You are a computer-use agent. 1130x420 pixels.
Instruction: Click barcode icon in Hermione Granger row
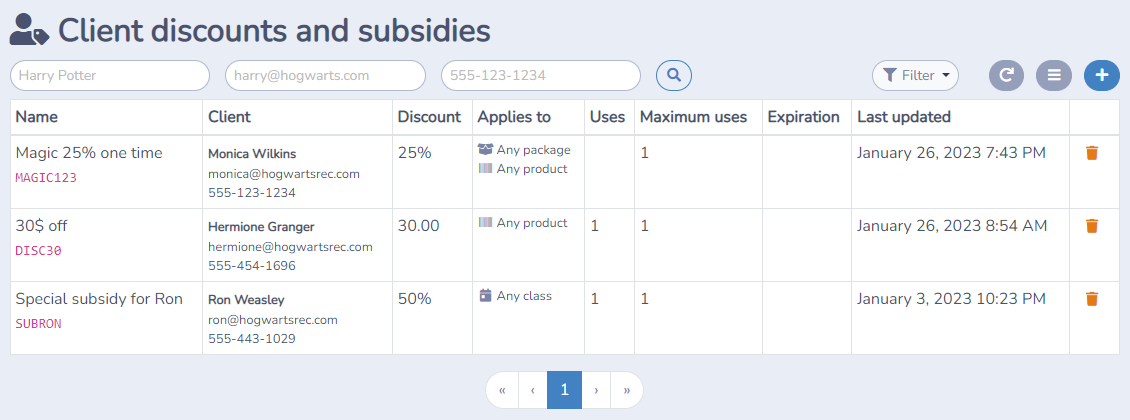pyautogui.click(x=486, y=223)
